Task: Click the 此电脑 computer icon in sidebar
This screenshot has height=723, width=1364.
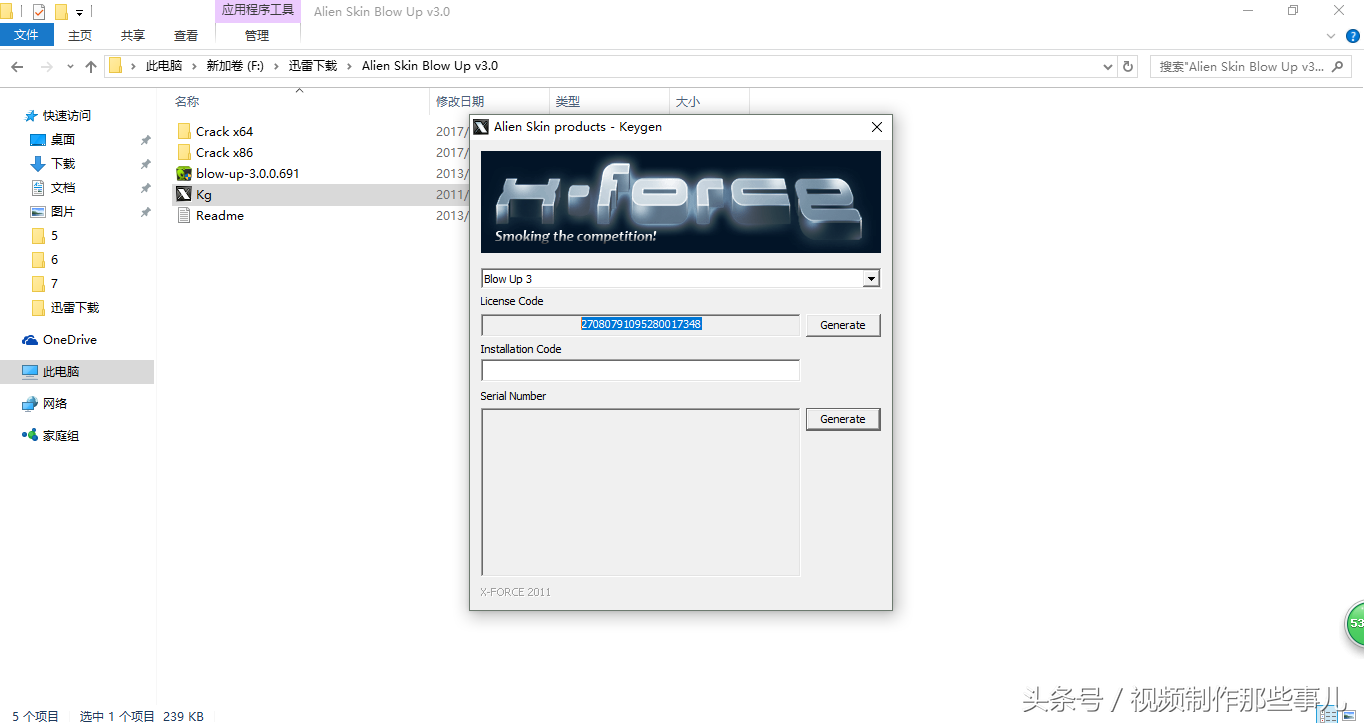Action: (30, 371)
